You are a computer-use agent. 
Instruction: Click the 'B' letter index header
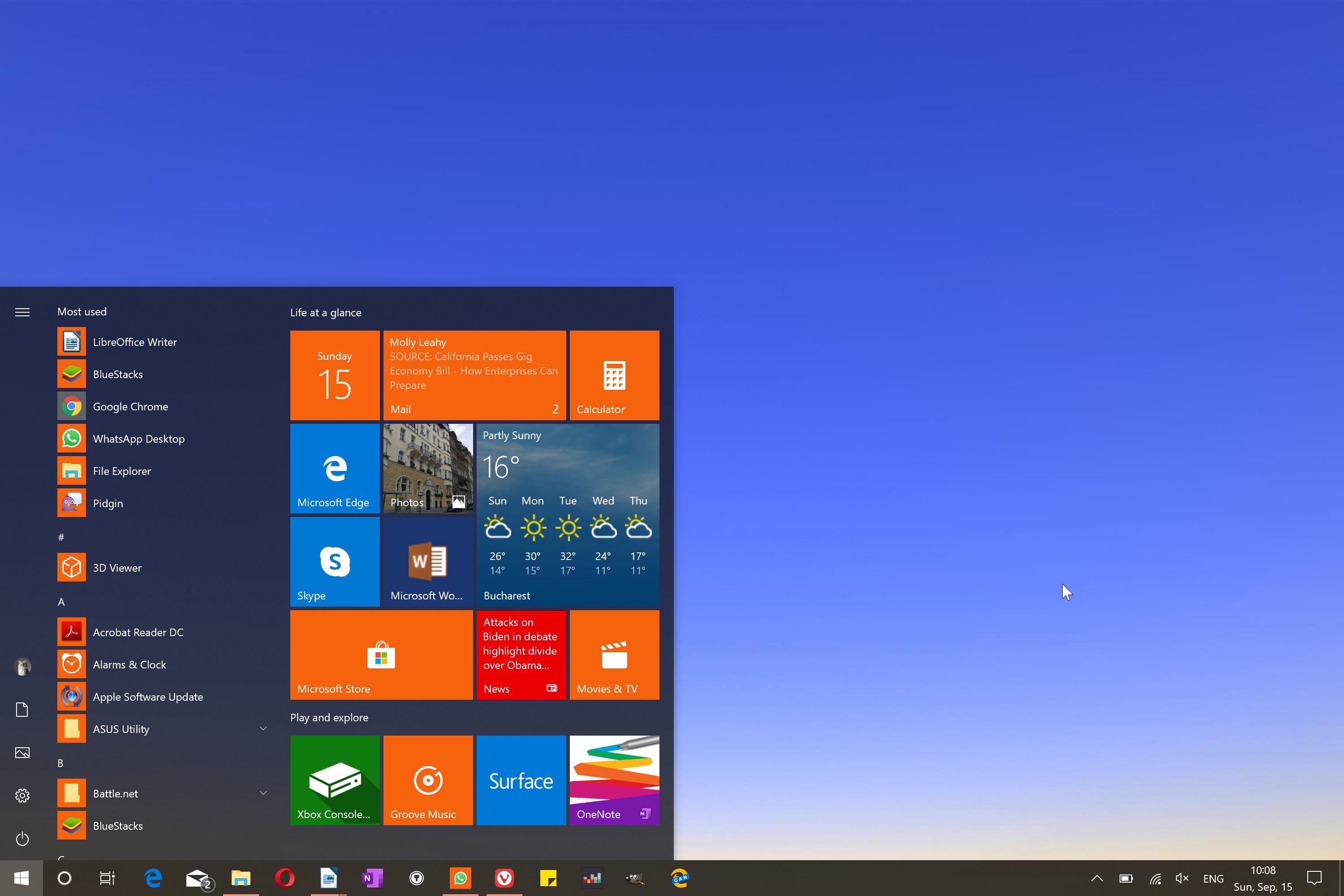(x=60, y=763)
